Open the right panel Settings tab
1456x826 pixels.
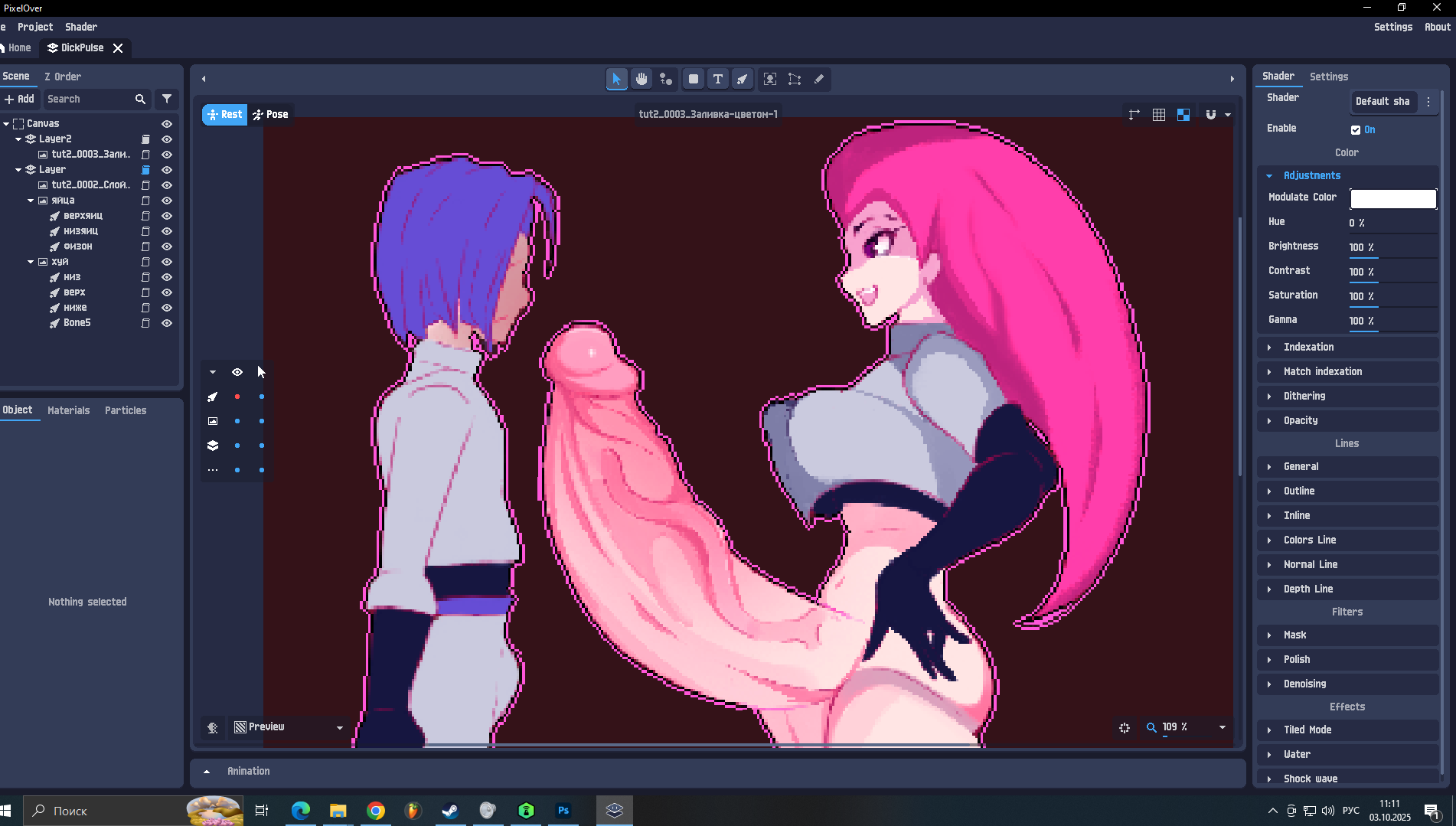[x=1329, y=77]
